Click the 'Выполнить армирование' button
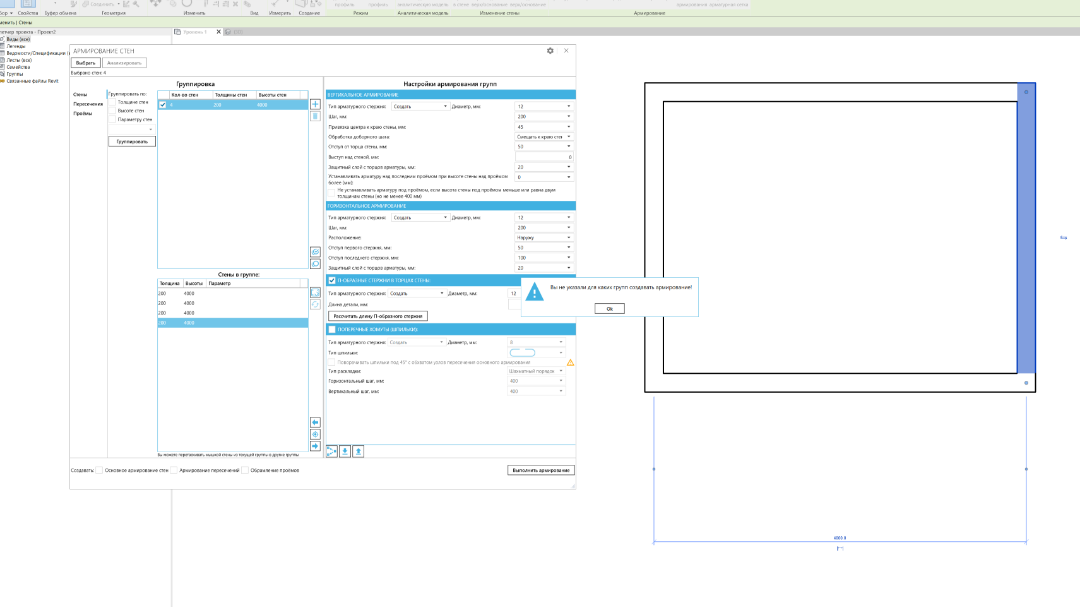 [541, 471]
